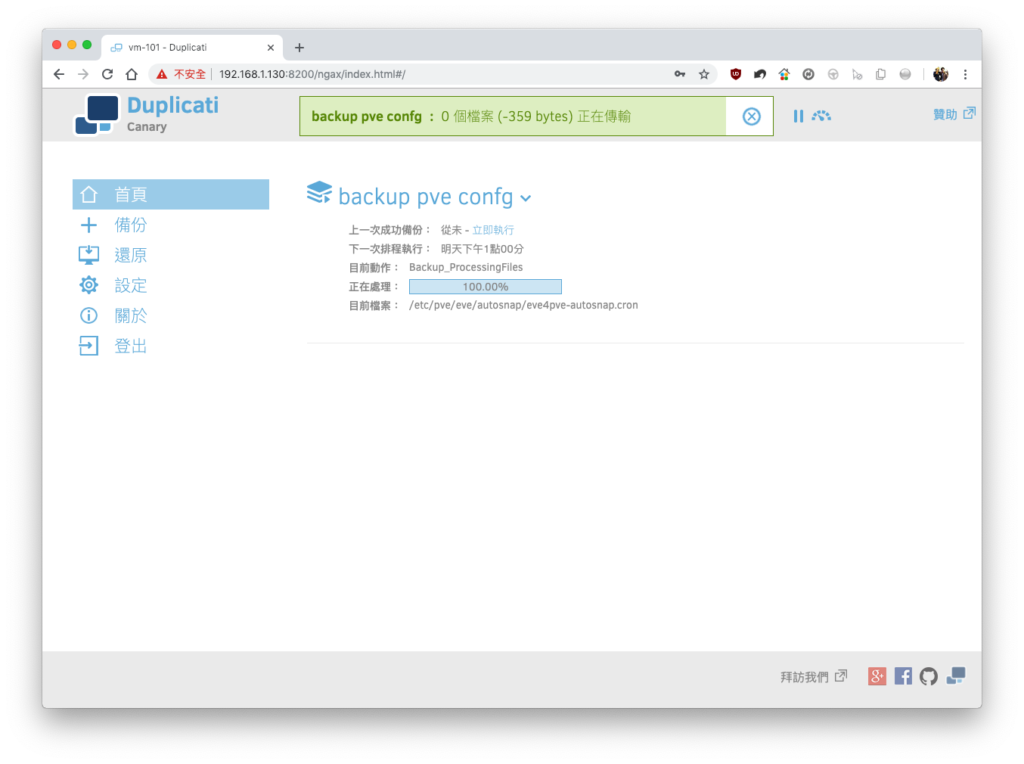Click the current file path text
This screenshot has width=1024, height=764.
point(524,305)
